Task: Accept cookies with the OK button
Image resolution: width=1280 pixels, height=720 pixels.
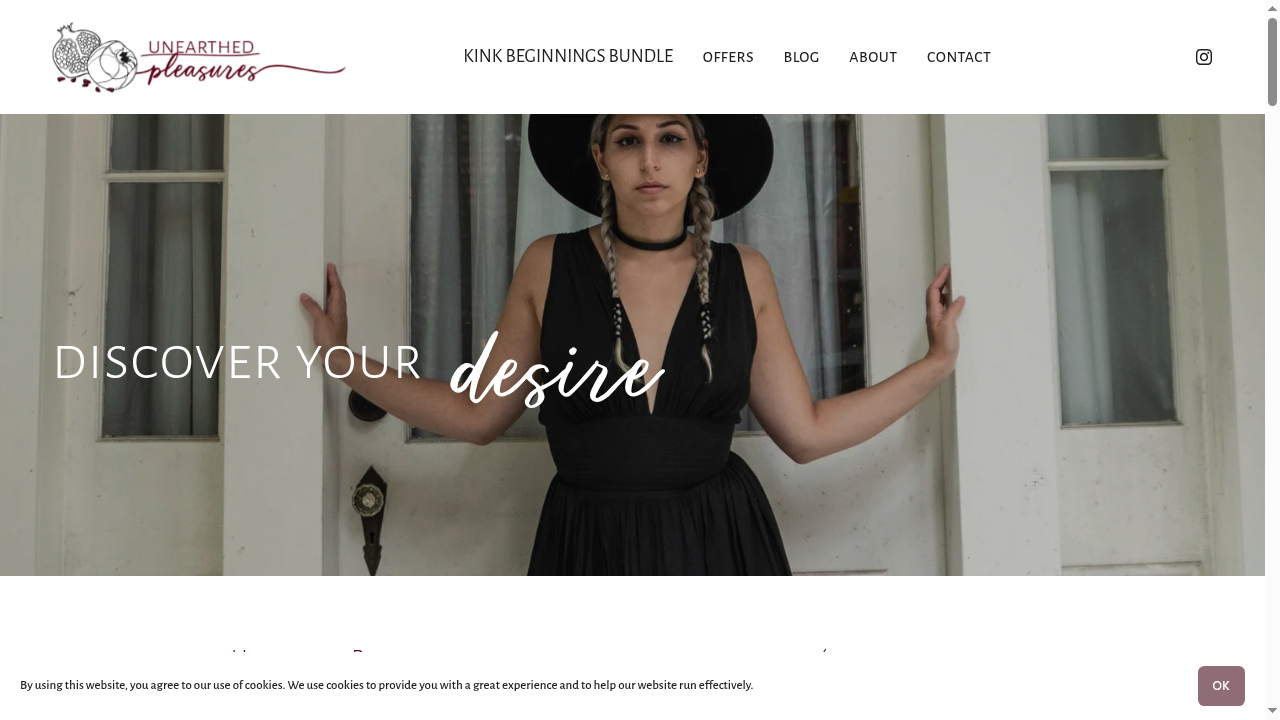Action: [1221, 686]
